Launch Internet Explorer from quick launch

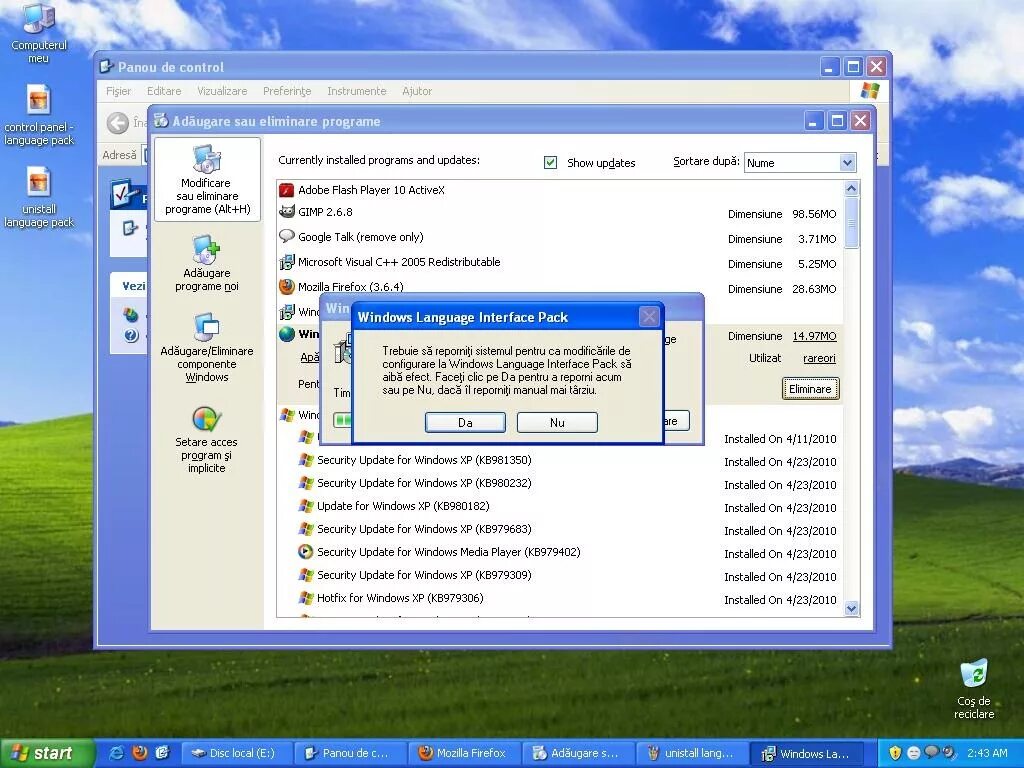pyautogui.click(x=116, y=753)
